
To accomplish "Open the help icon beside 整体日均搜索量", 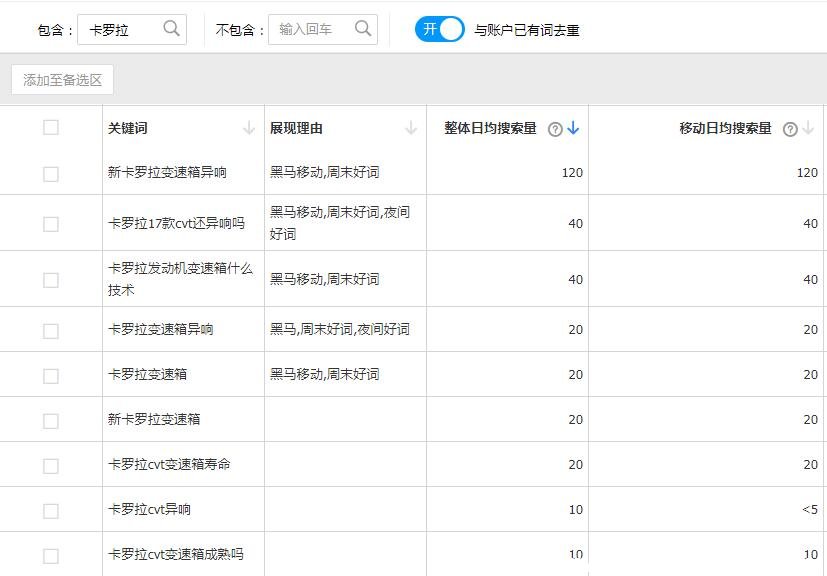I will click(555, 127).
